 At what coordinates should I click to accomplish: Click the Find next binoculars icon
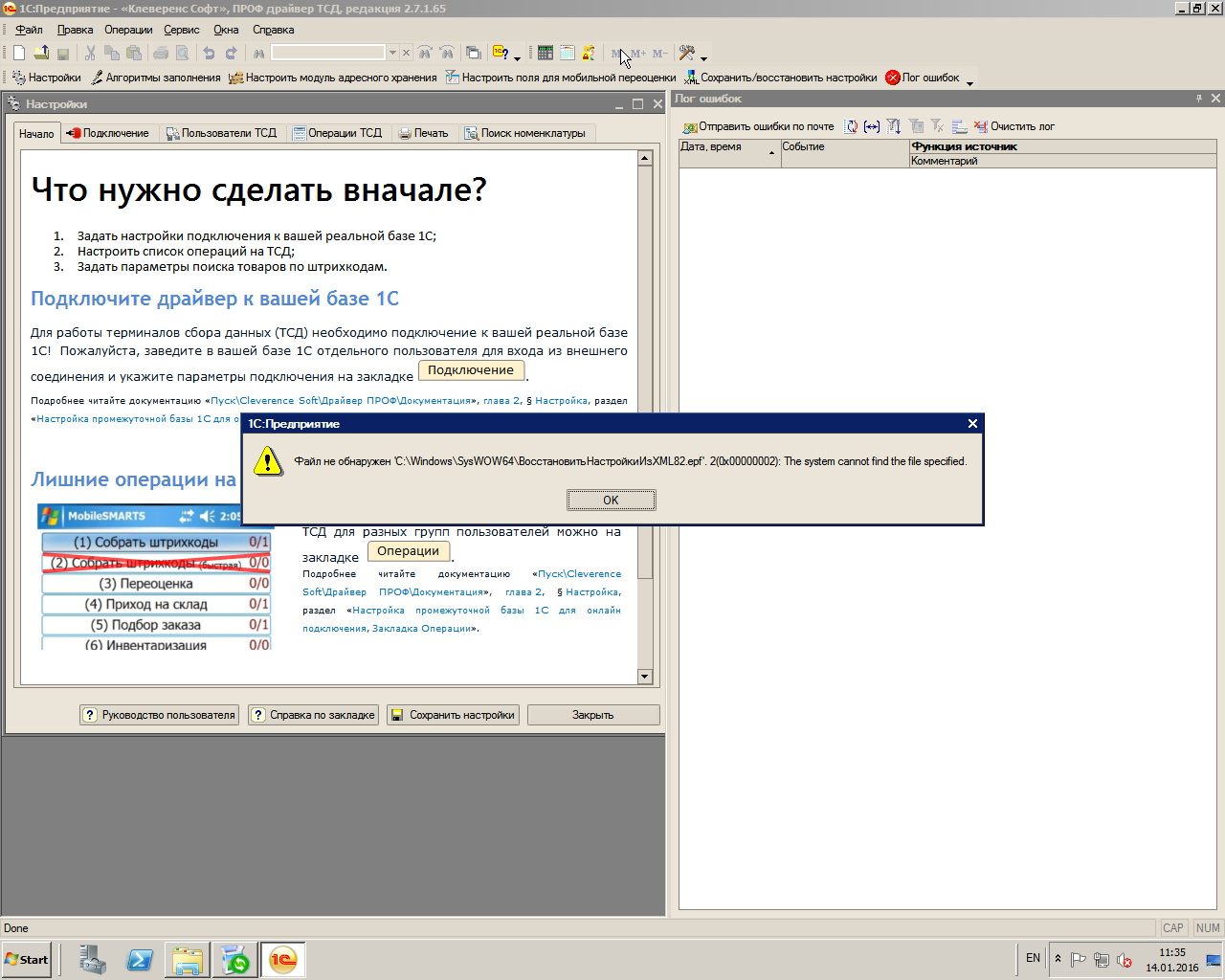425,53
